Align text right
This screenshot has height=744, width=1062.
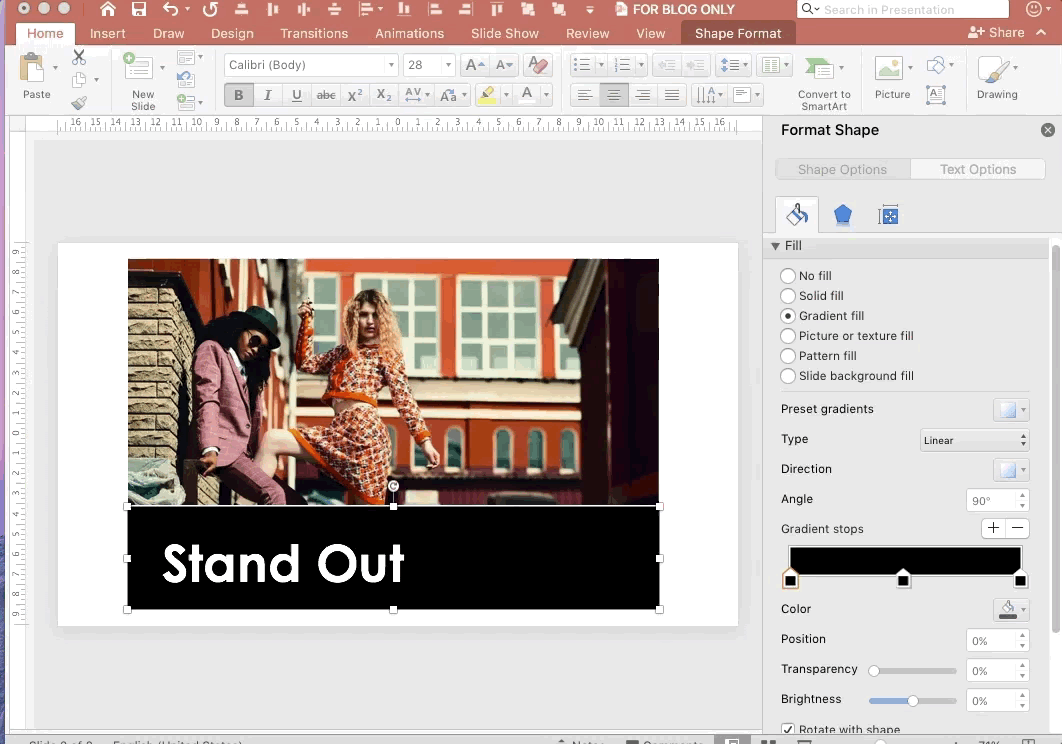click(643, 95)
